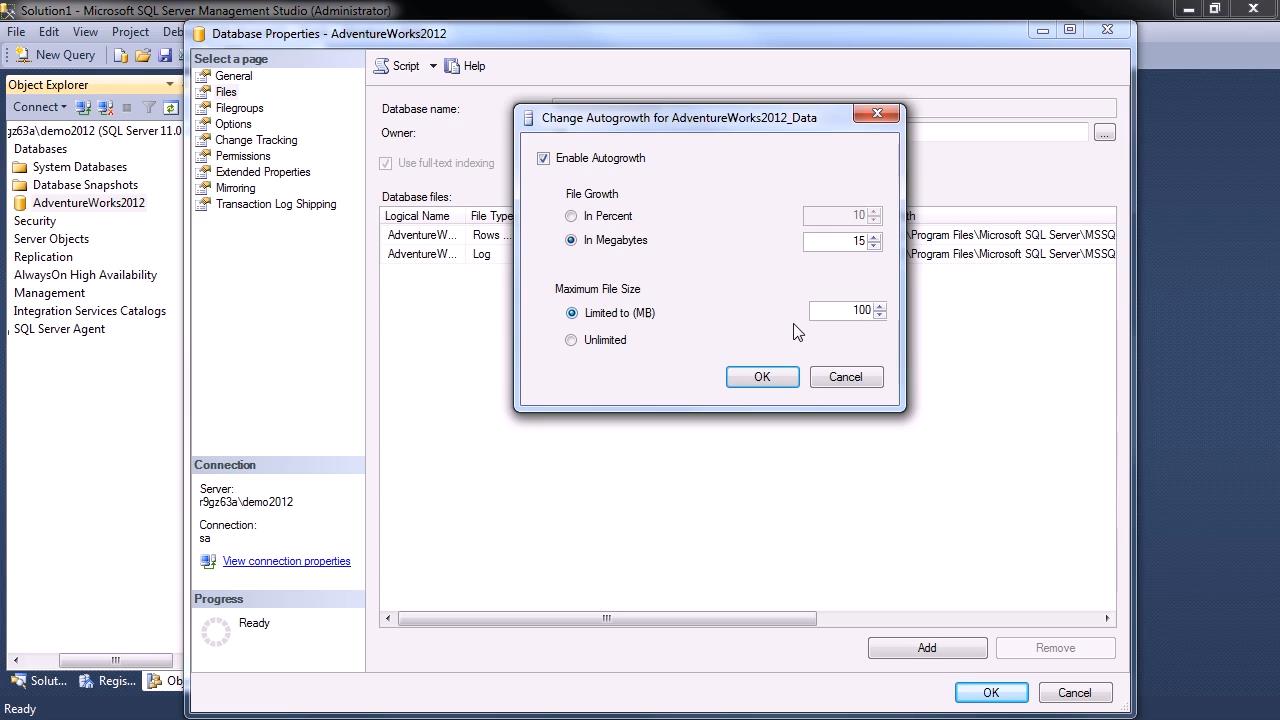
Task: Click the stepper arrows of maximum size field
Action: point(880,311)
